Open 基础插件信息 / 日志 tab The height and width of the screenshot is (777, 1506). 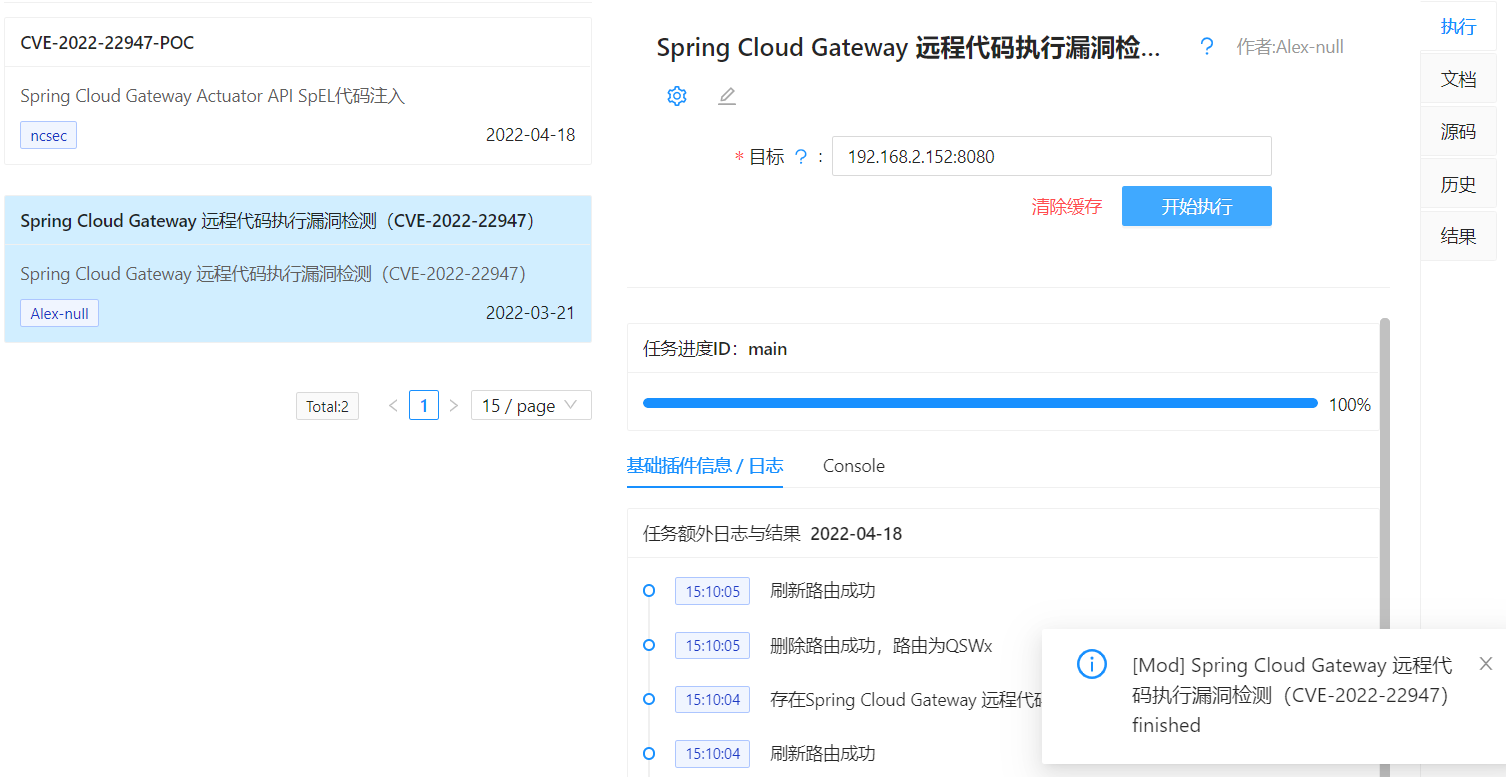pyautogui.click(x=705, y=466)
